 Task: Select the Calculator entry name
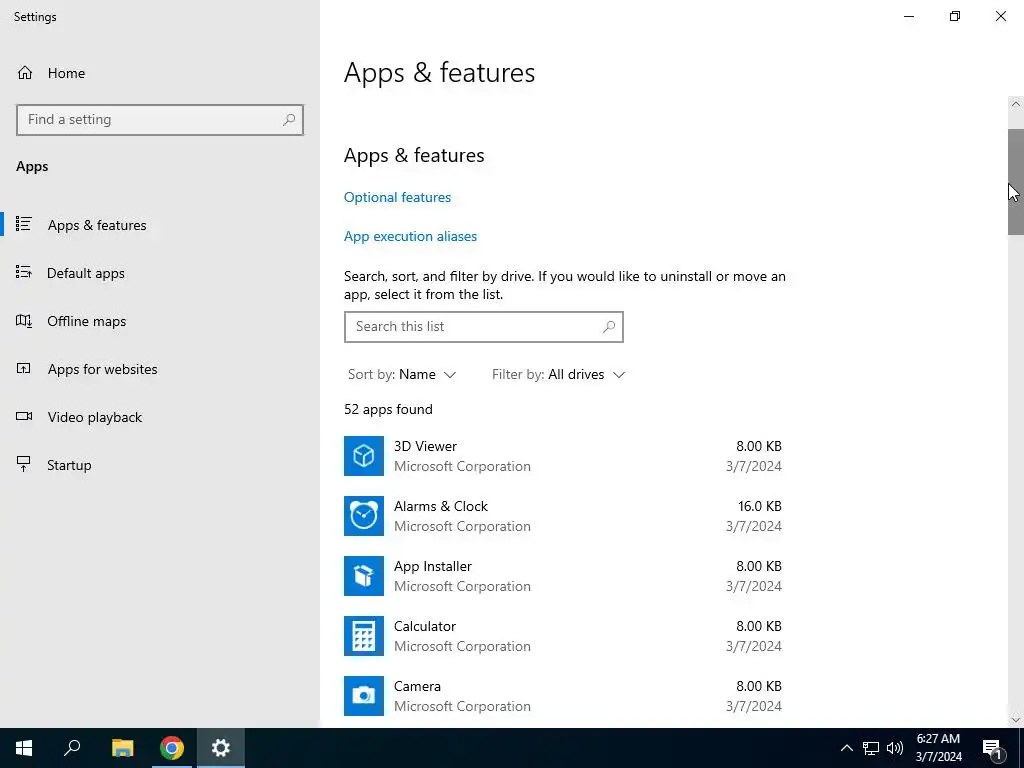tap(424, 626)
